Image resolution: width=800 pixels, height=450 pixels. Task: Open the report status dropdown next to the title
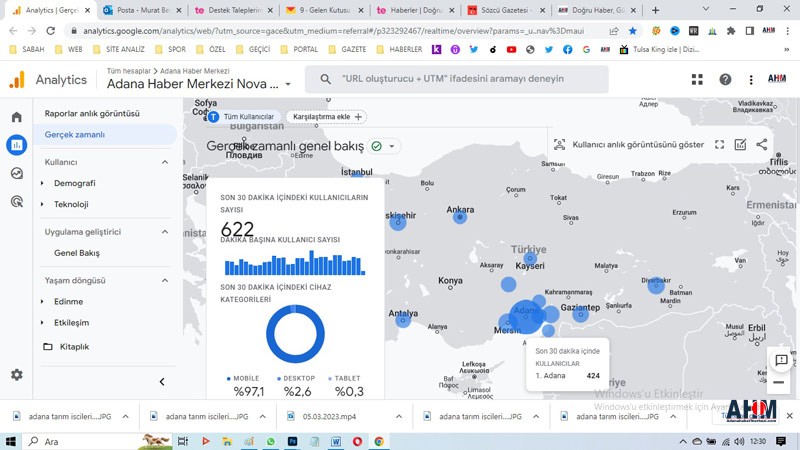click(x=392, y=146)
